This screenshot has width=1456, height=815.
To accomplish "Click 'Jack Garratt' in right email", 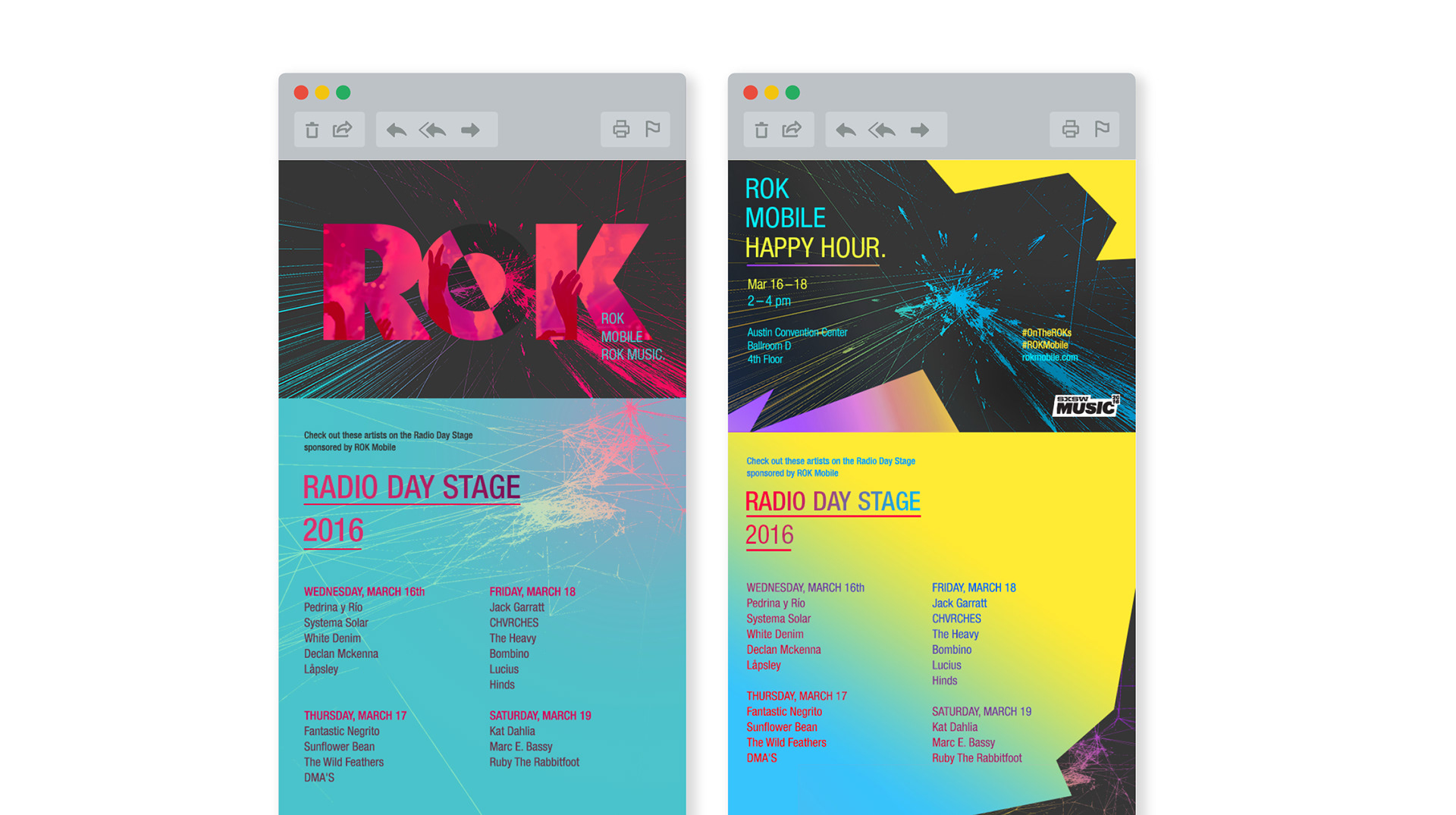I will pyautogui.click(x=959, y=603).
